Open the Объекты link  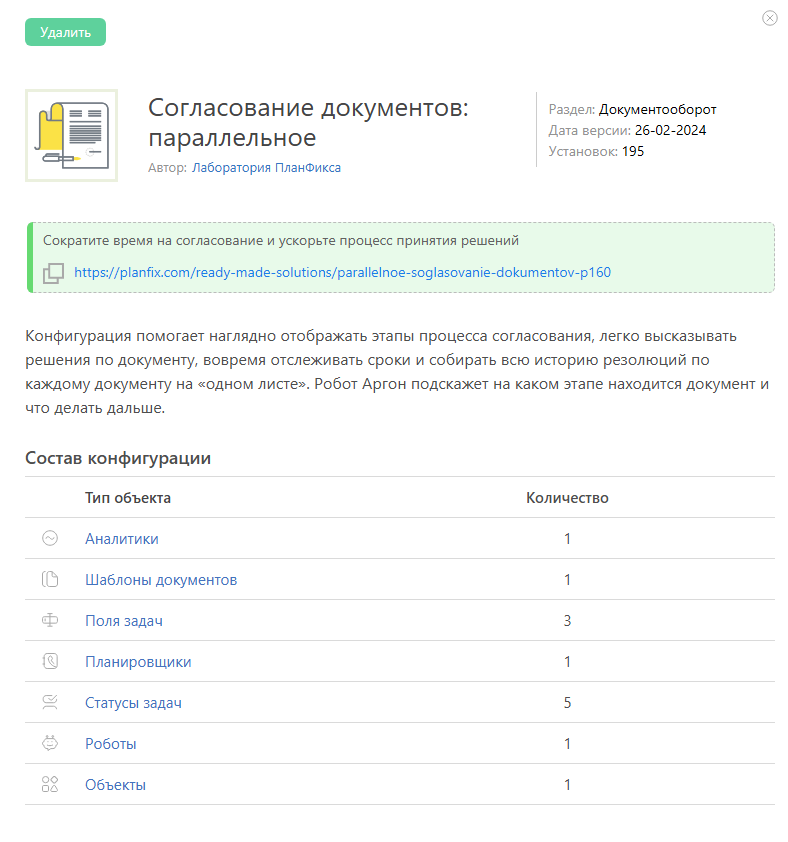coord(115,785)
